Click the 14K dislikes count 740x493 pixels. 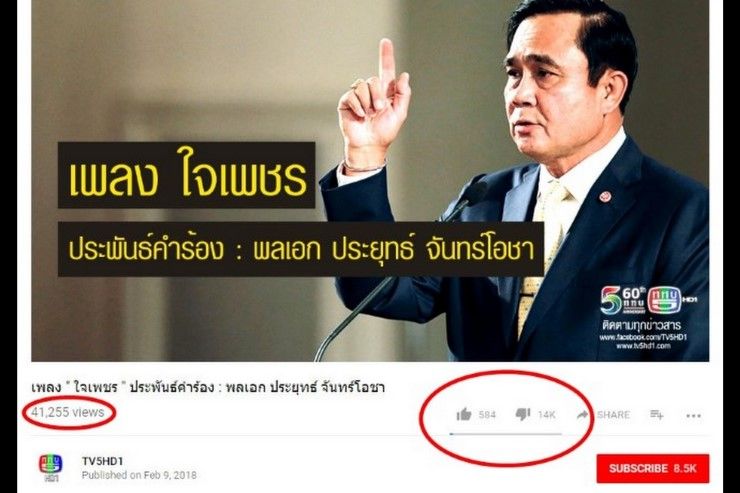point(546,415)
